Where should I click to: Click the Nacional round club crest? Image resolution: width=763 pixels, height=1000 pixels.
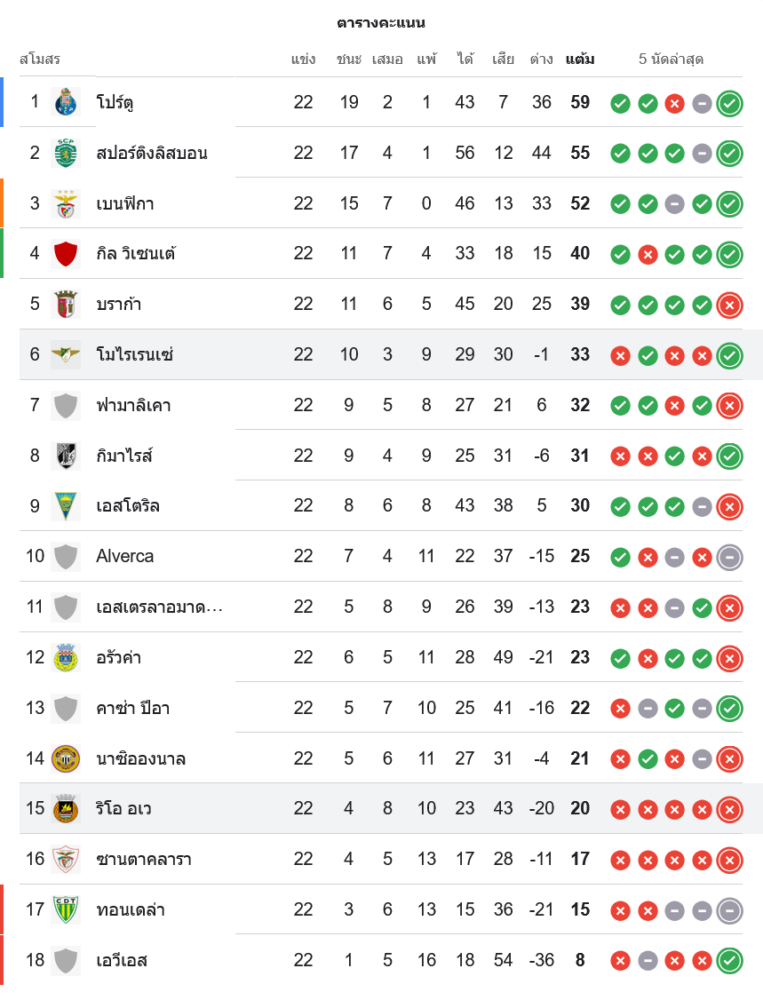coord(66,758)
